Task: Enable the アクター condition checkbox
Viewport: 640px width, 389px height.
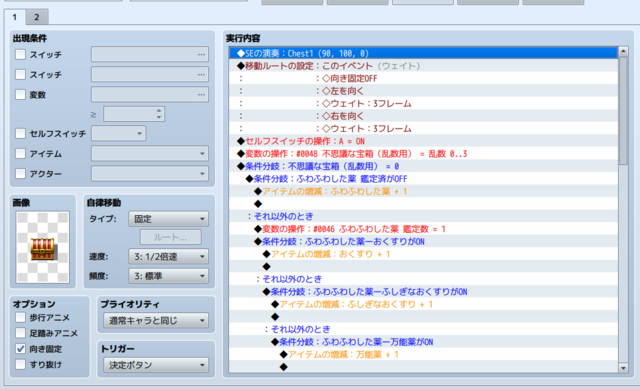Action: point(20,173)
